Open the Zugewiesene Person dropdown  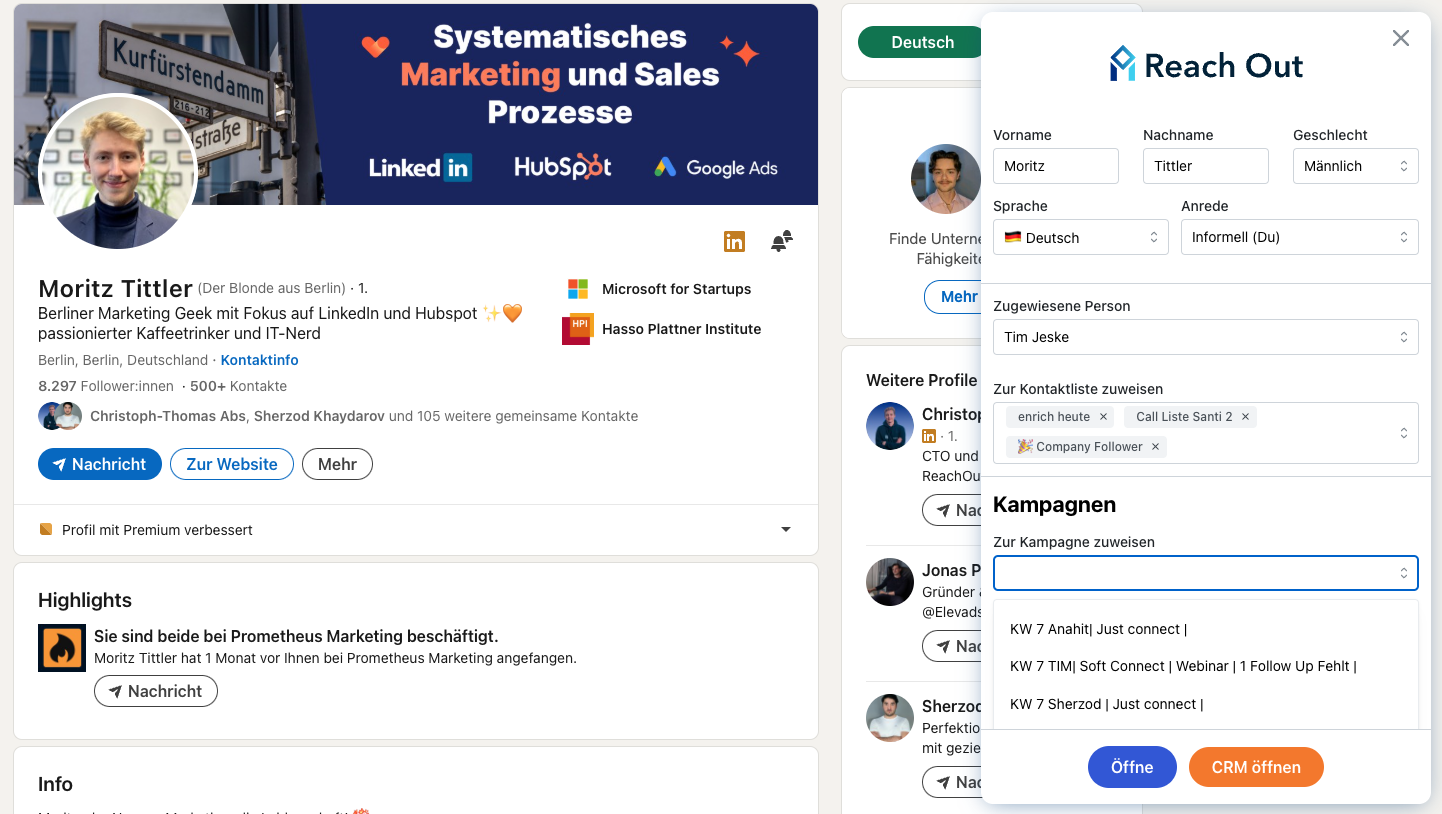coord(1205,337)
